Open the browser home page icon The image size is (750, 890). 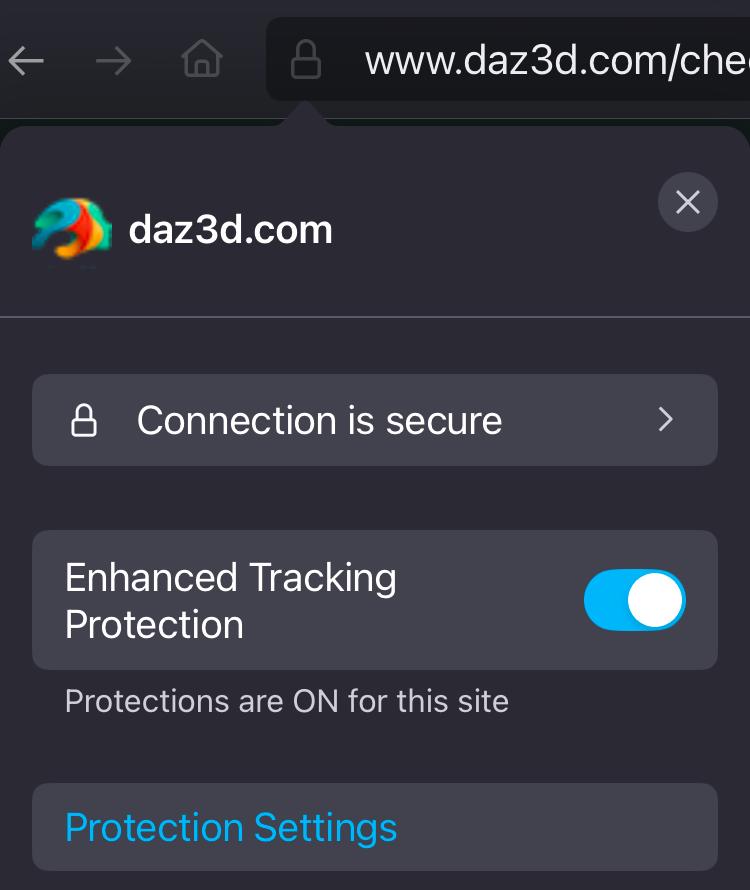coord(201,62)
